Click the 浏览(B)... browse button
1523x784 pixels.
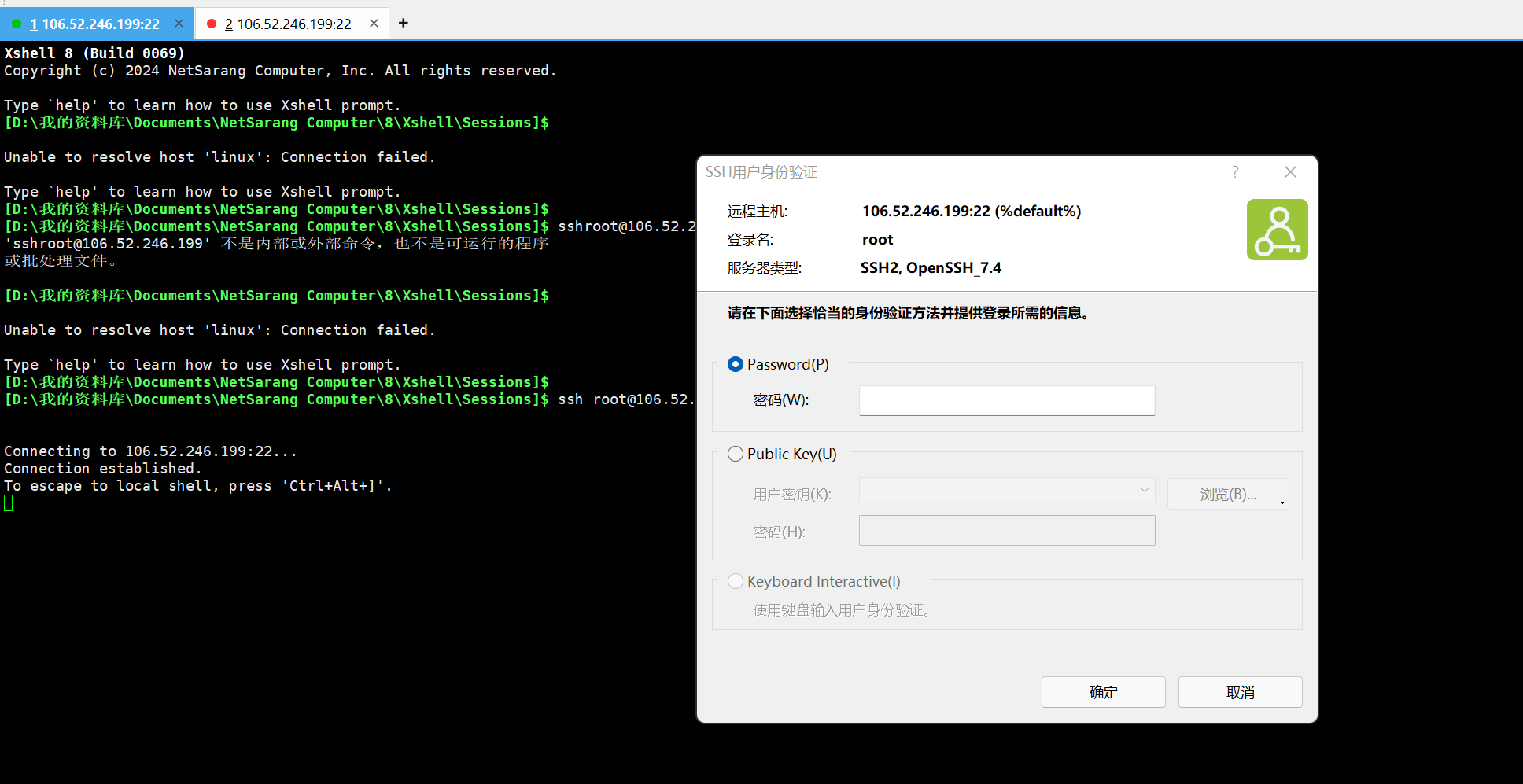coord(1227,494)
